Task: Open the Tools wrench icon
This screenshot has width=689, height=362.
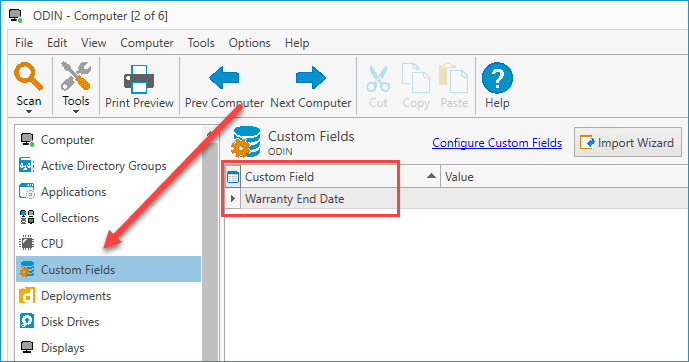Action: (76, 76)
